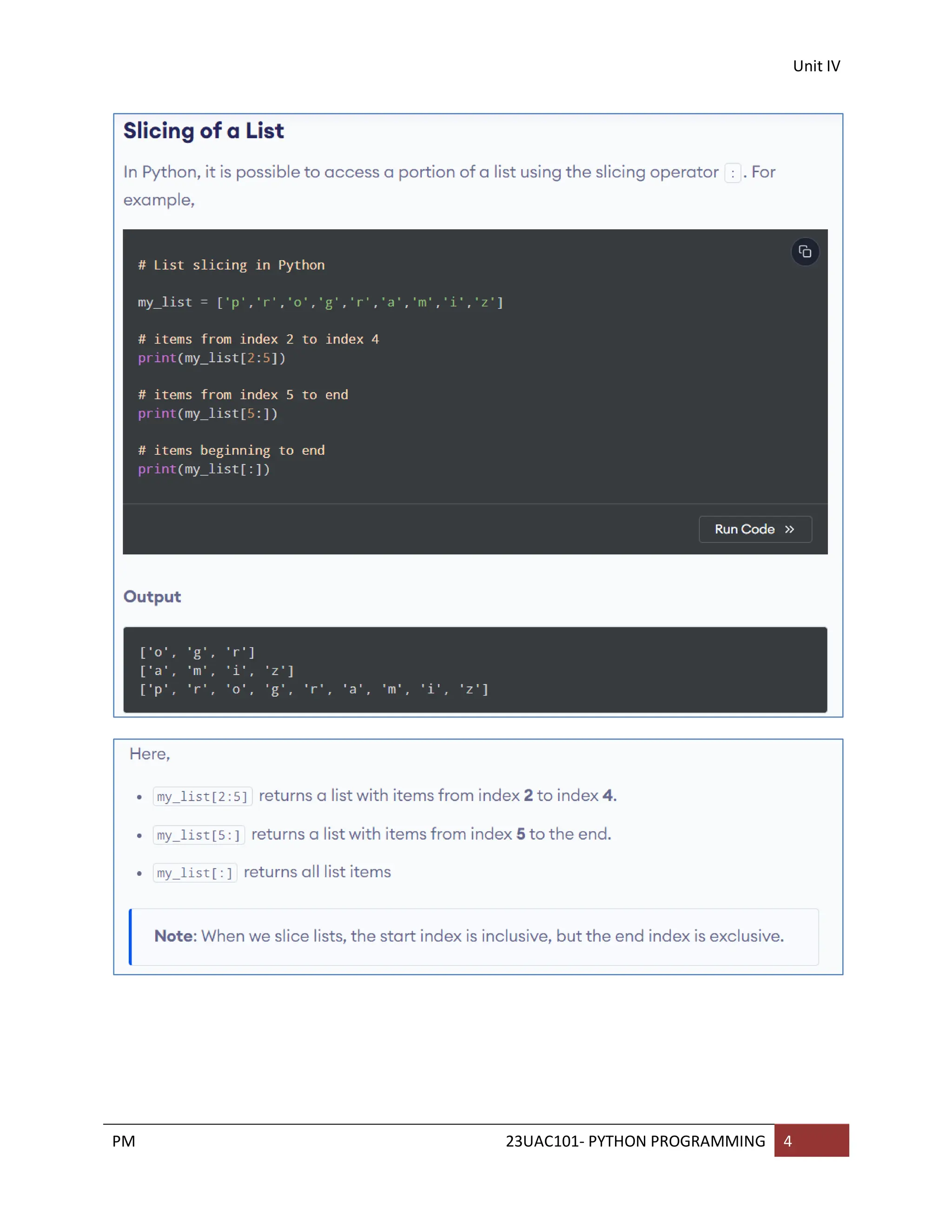
Task: Click the 'PM' footer text
Action: [124, 1141]
